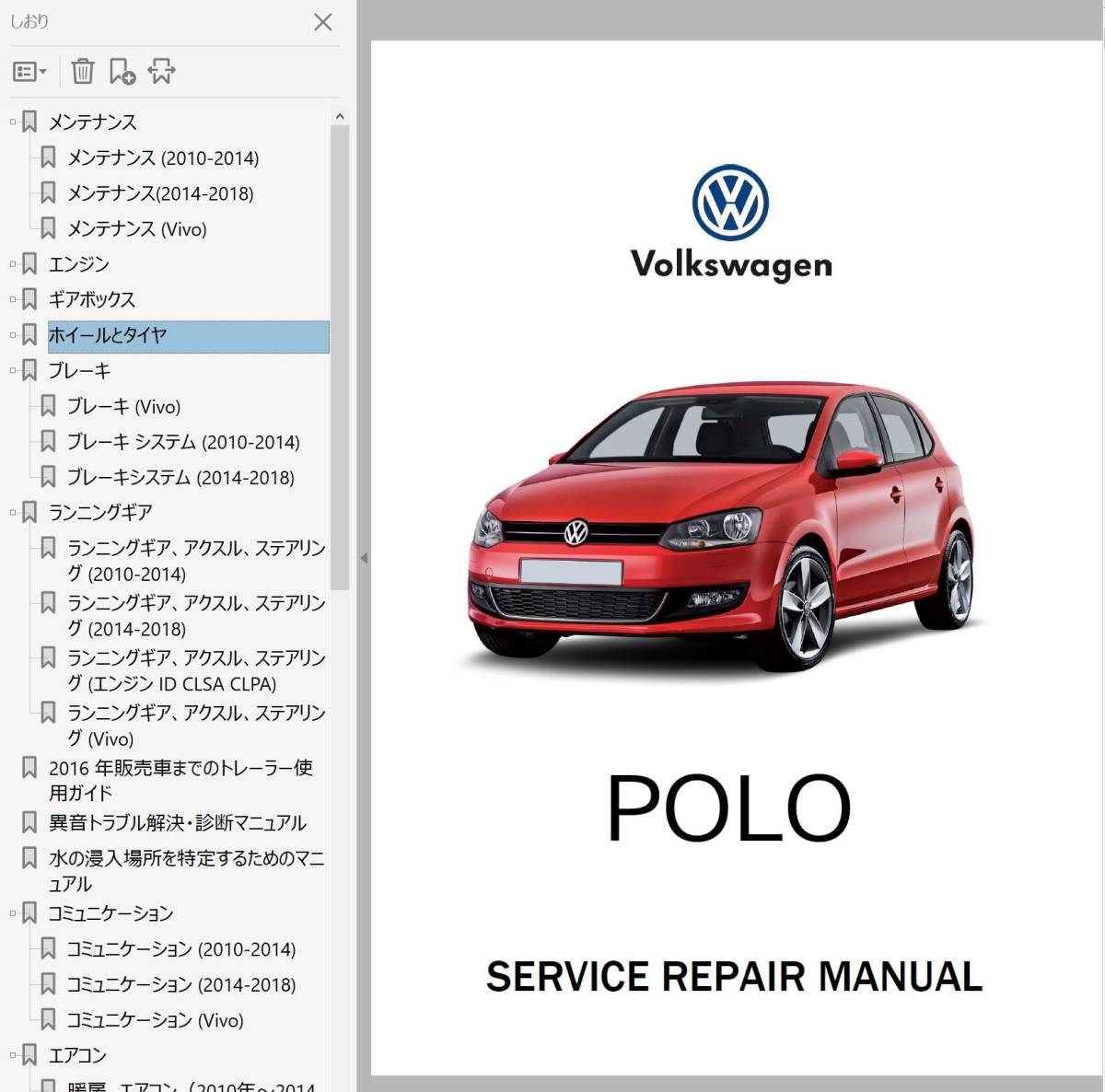
Task: Open 2016 年販売車までのトレーラー使用ガイド bookmark
Action: [x=180, y=780]
